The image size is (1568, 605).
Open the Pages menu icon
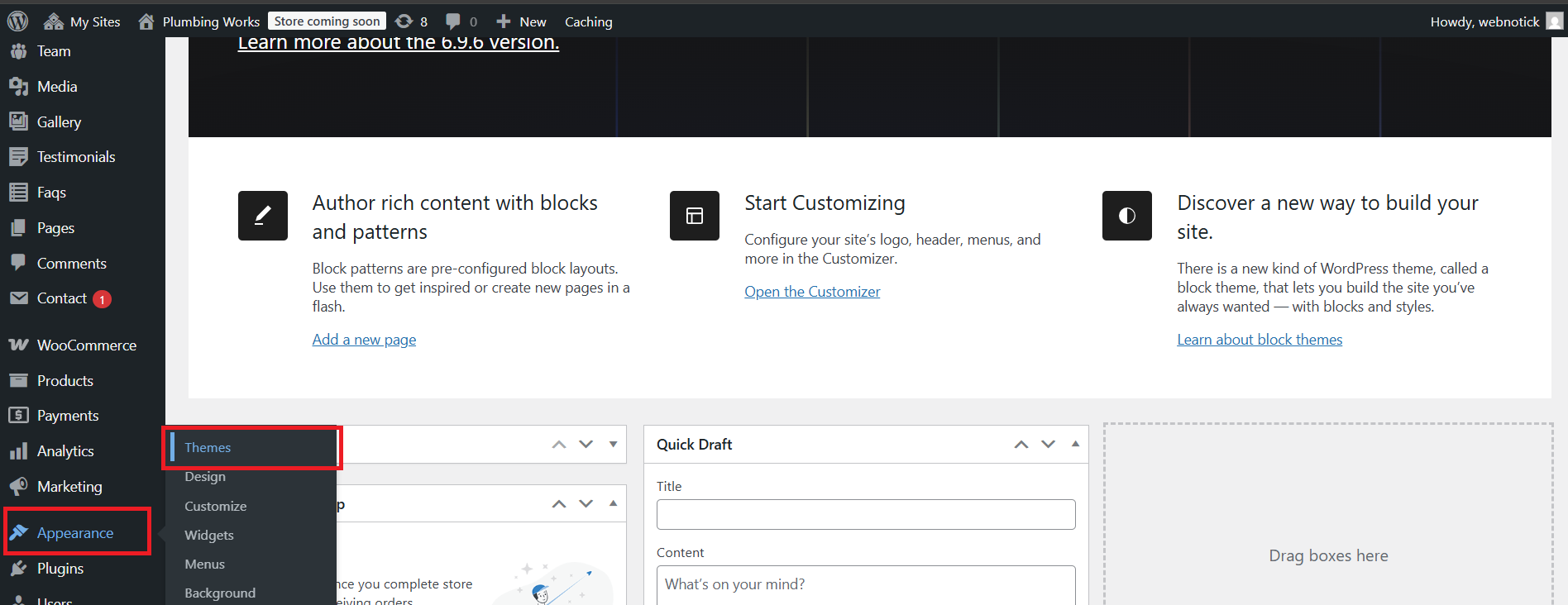18,228
